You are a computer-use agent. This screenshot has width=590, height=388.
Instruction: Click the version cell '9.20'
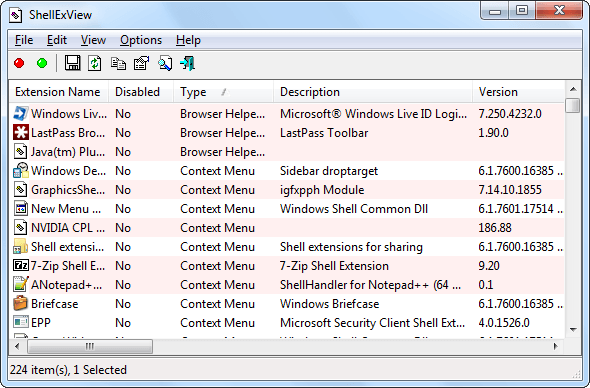(x=489, y=266)
